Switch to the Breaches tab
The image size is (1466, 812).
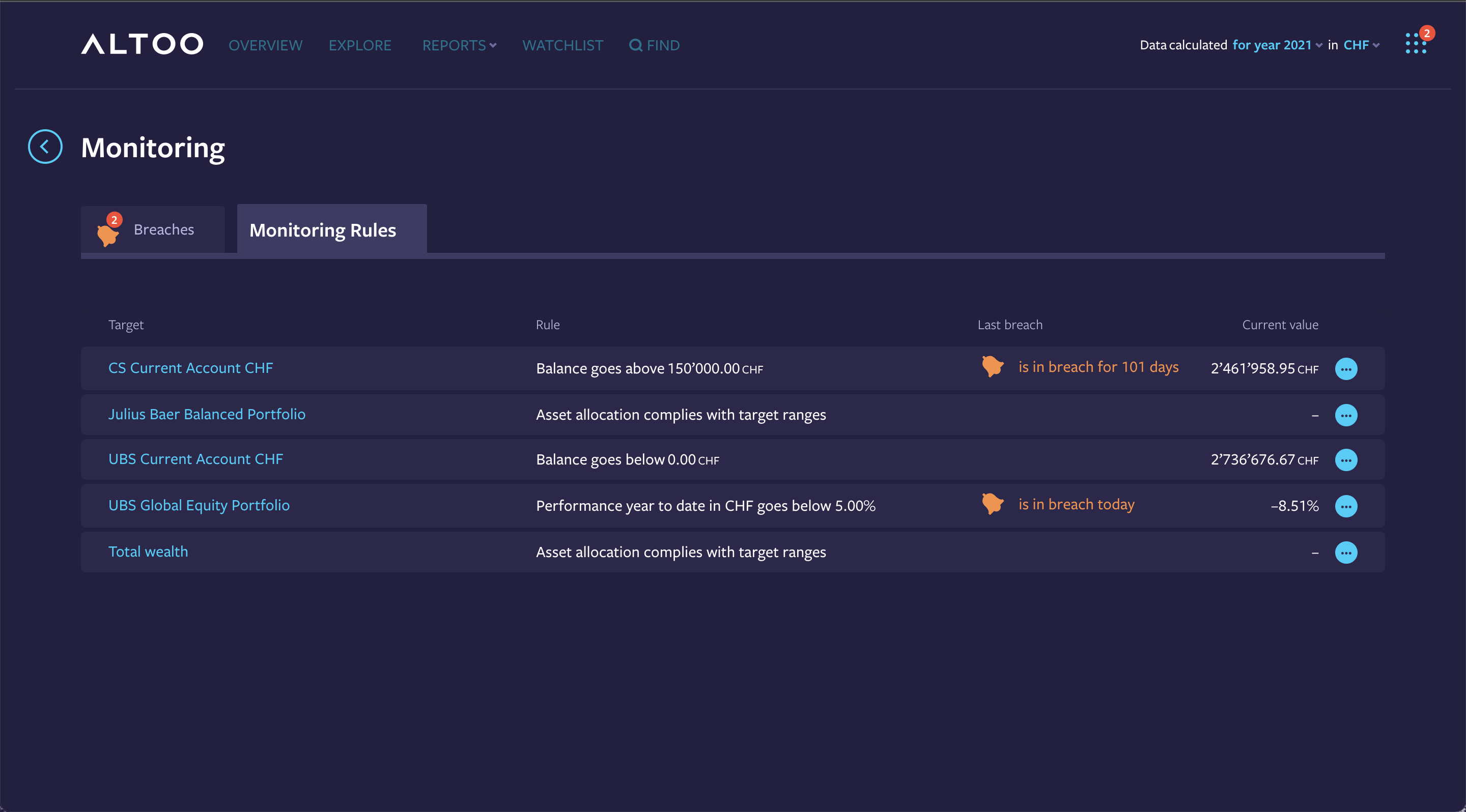point(153,230)
